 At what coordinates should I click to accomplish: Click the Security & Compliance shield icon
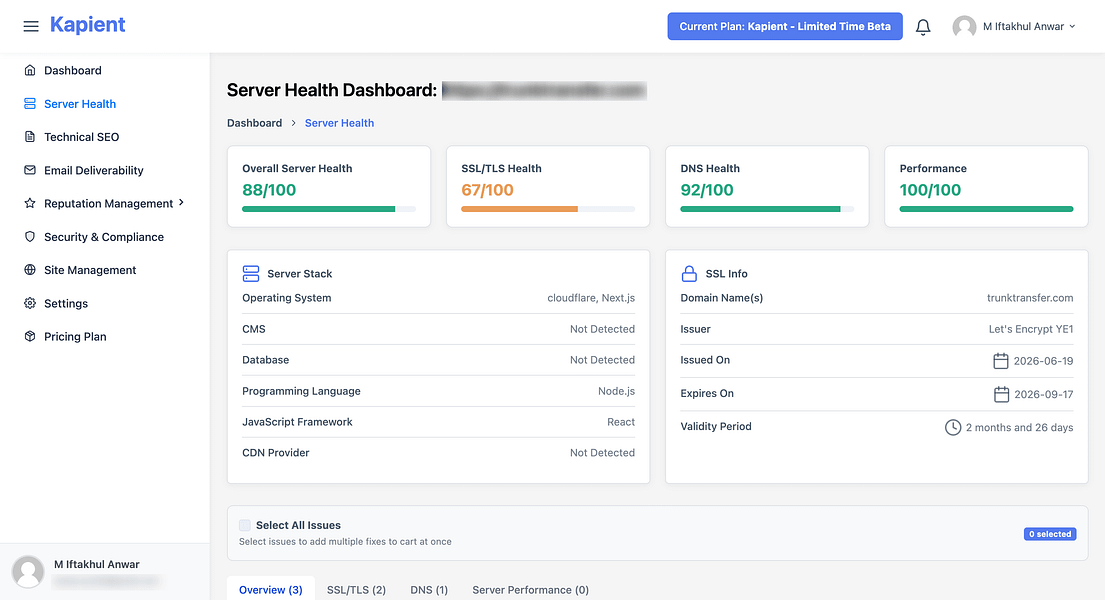tap(30, 237)
